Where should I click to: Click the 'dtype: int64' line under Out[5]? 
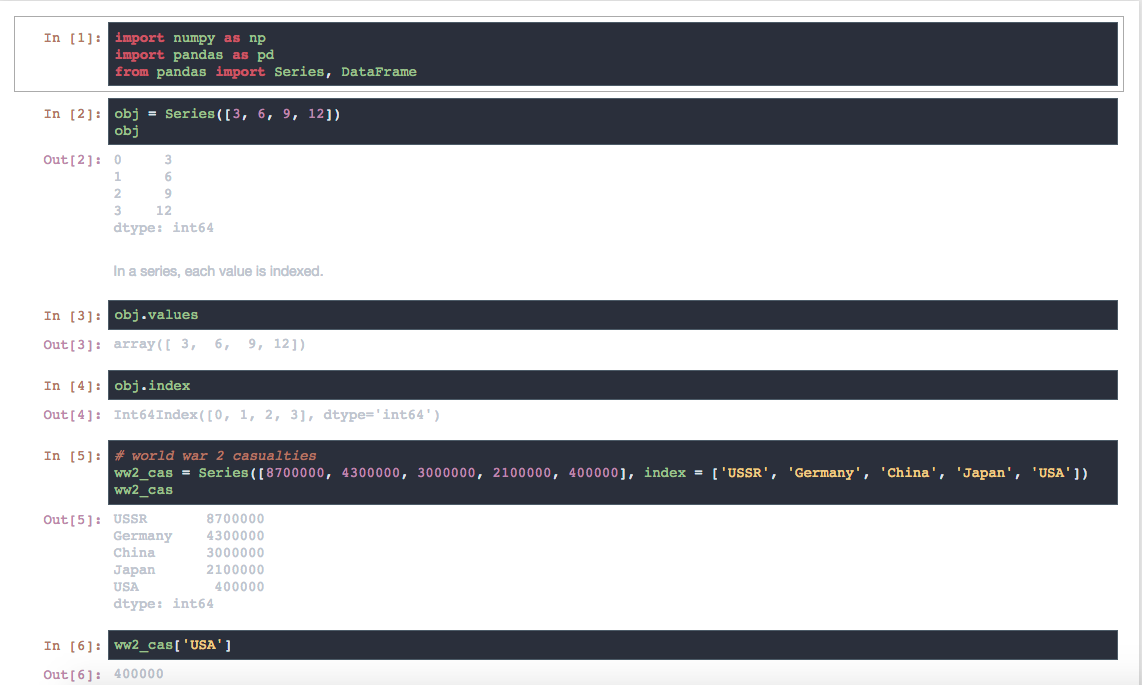click(163, 603)
